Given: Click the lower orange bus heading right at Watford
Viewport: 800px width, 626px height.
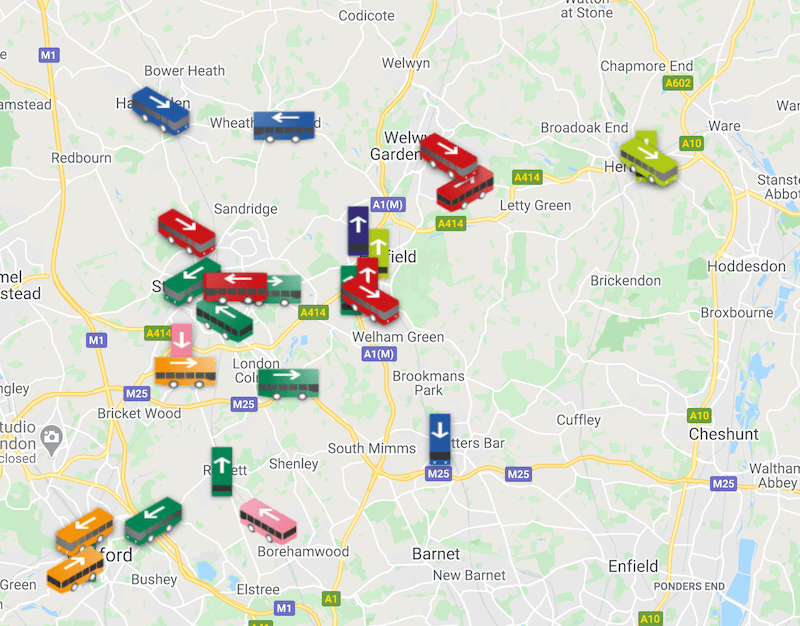Looking at the screenshot, I should [x=75, y=570].
